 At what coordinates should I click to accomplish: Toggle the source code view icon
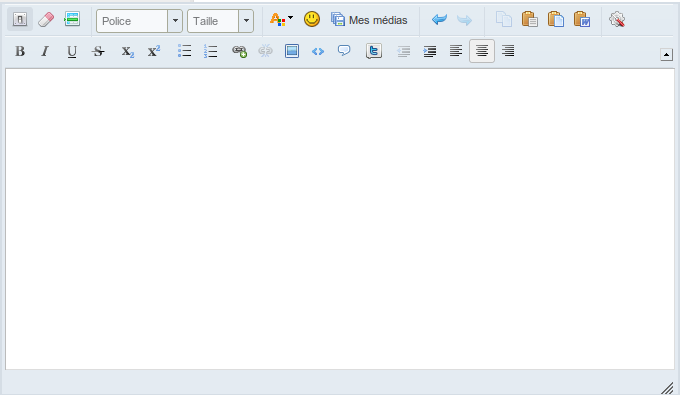pyautogui.click(x=20, y=20)
